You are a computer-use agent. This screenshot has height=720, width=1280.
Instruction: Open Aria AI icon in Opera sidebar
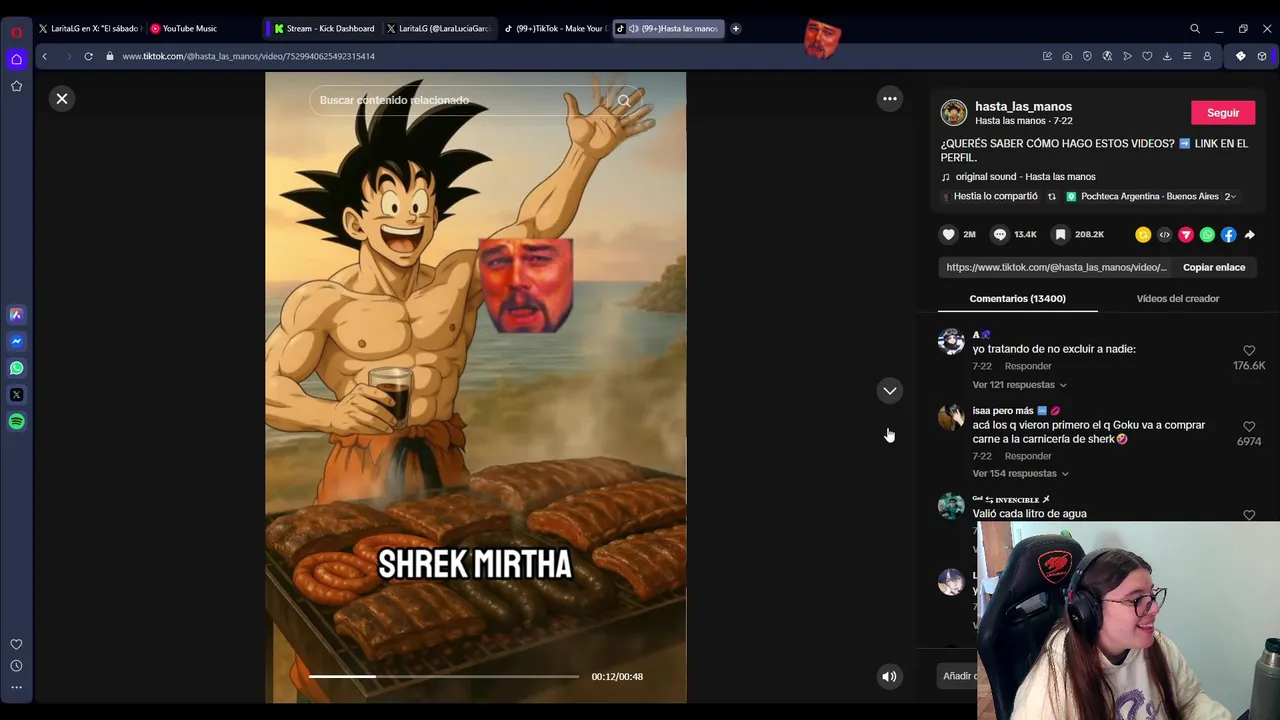[16, 314]
